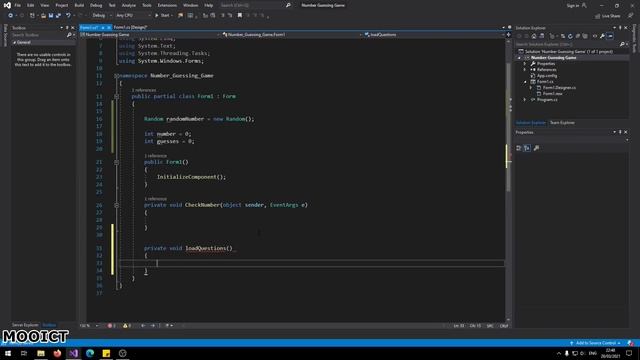The image size is (640, 360).
Task: Switch to the Form1.cs [Design] tab
Action: coord(130,27)
